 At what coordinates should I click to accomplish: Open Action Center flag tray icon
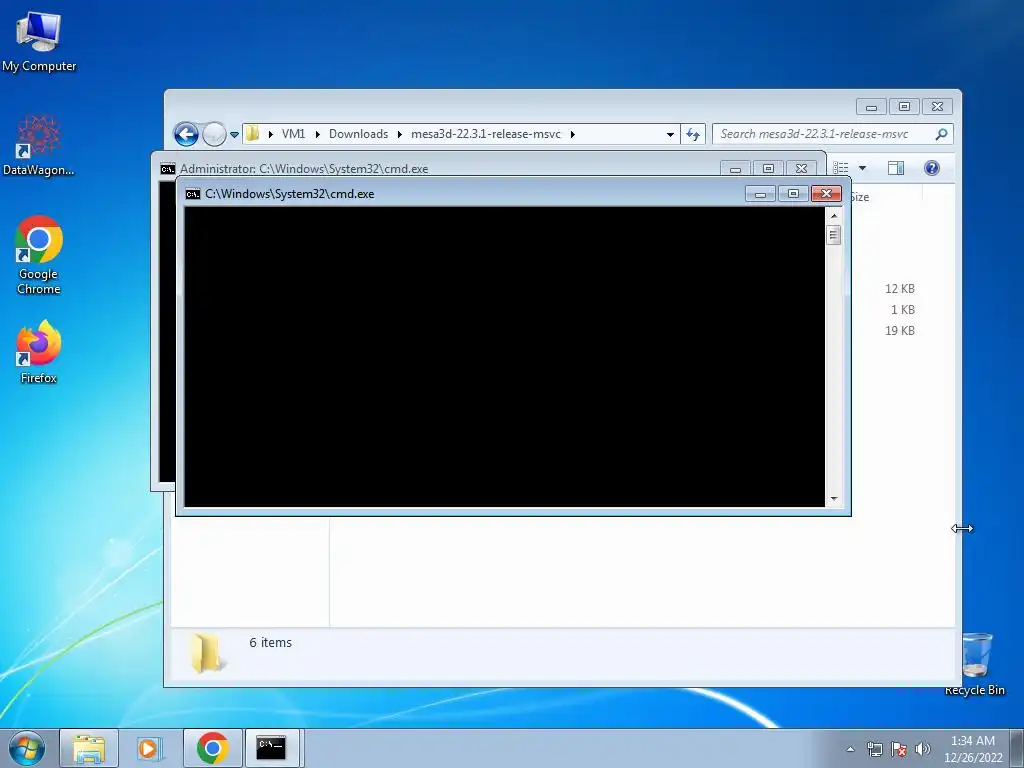[899, 749]
